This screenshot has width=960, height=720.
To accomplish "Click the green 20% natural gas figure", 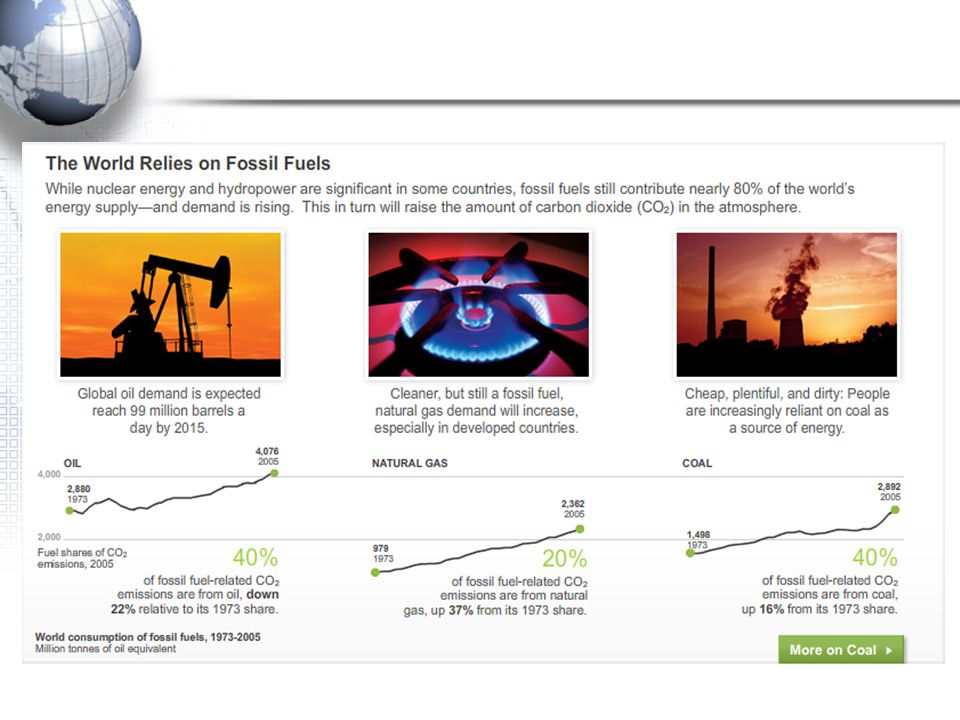I will (x=564, y=559).
